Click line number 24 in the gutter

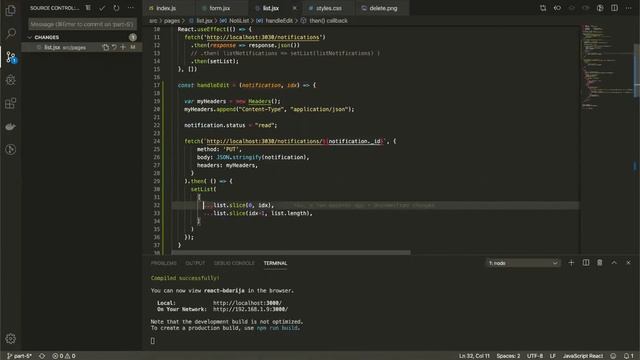click(157, 141)
